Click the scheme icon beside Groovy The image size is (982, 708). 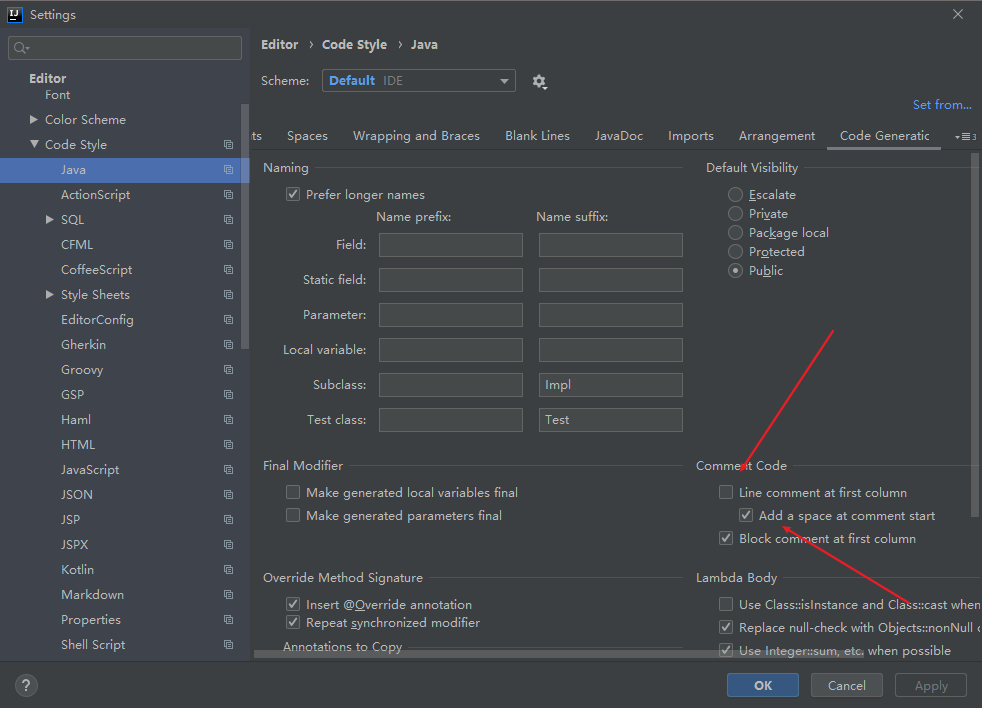coord(228,370)
